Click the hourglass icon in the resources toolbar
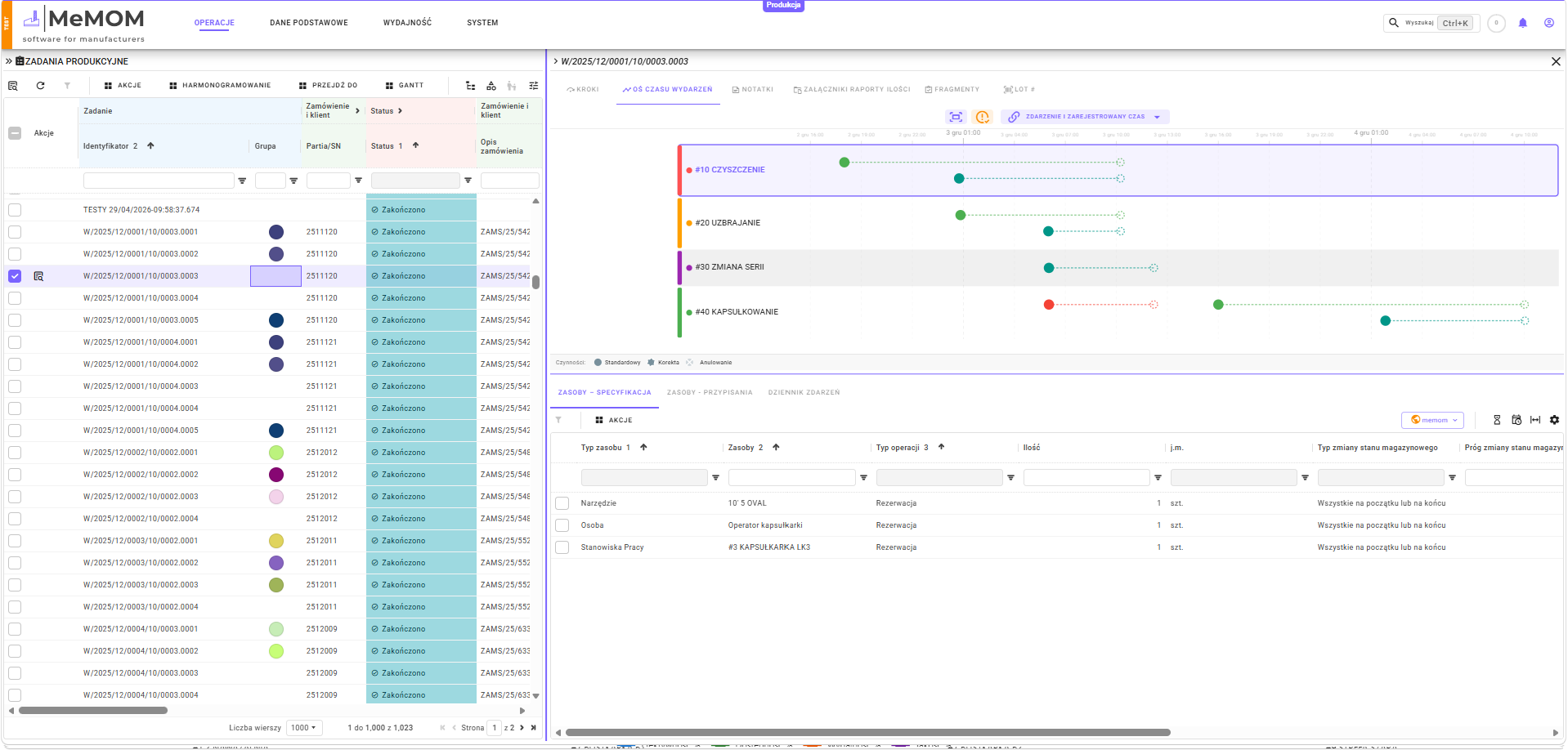Viewport: 1568px width, 750px height. click(x=1497, y=420)
